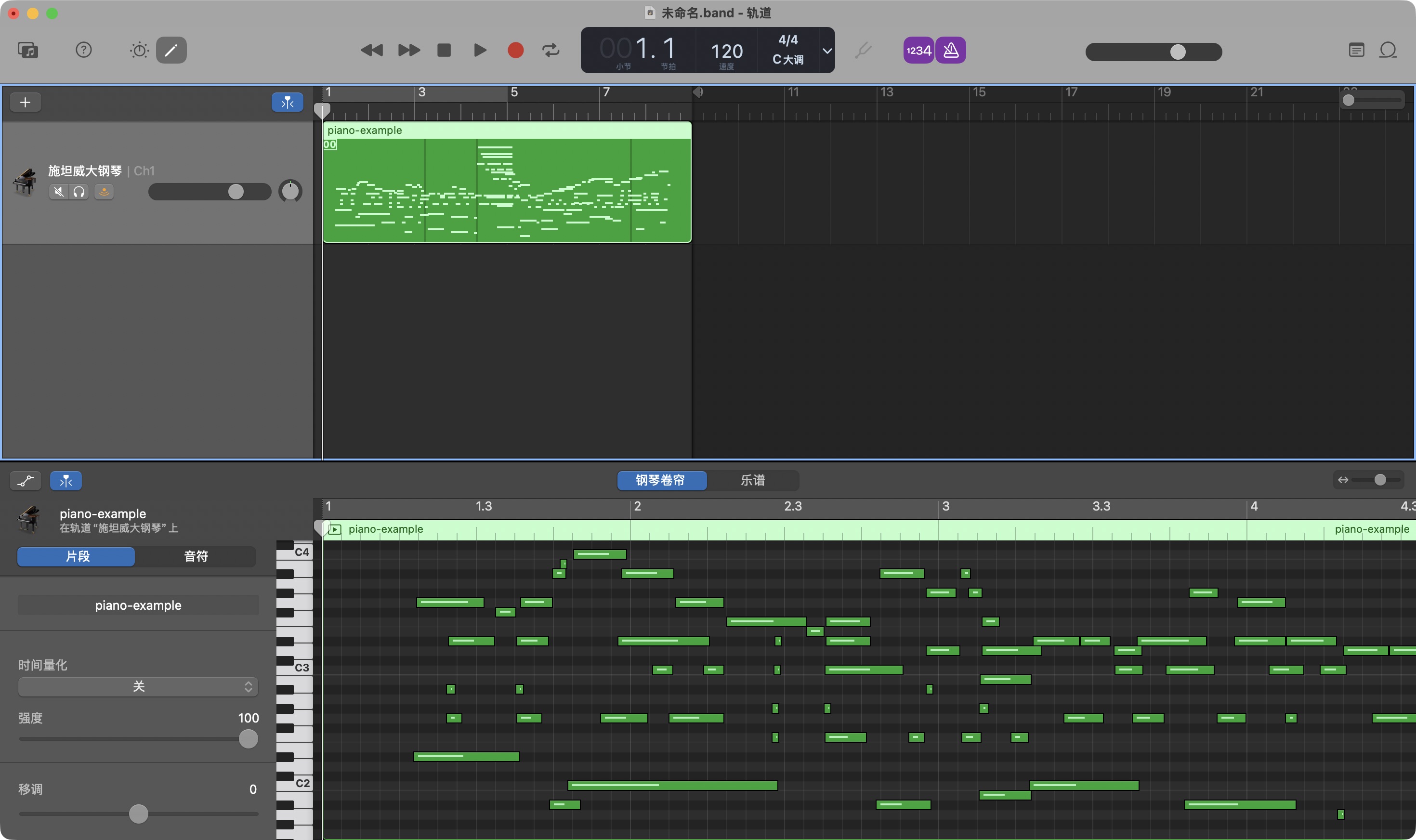Open Quick Help question mark icon
1416x840 pixels.
(84, 51)
